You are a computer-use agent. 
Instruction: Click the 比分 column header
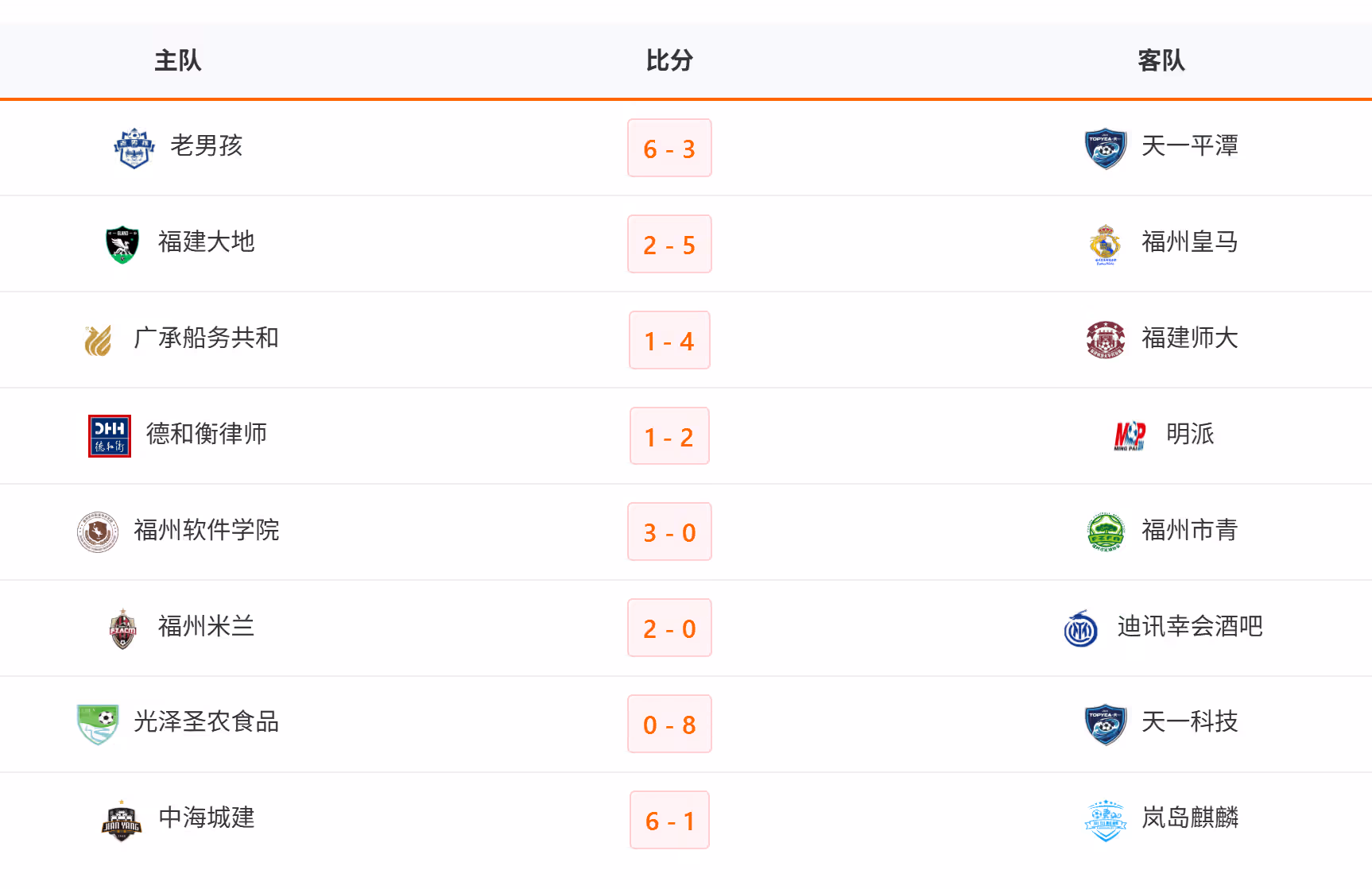(x=669, y=60)
